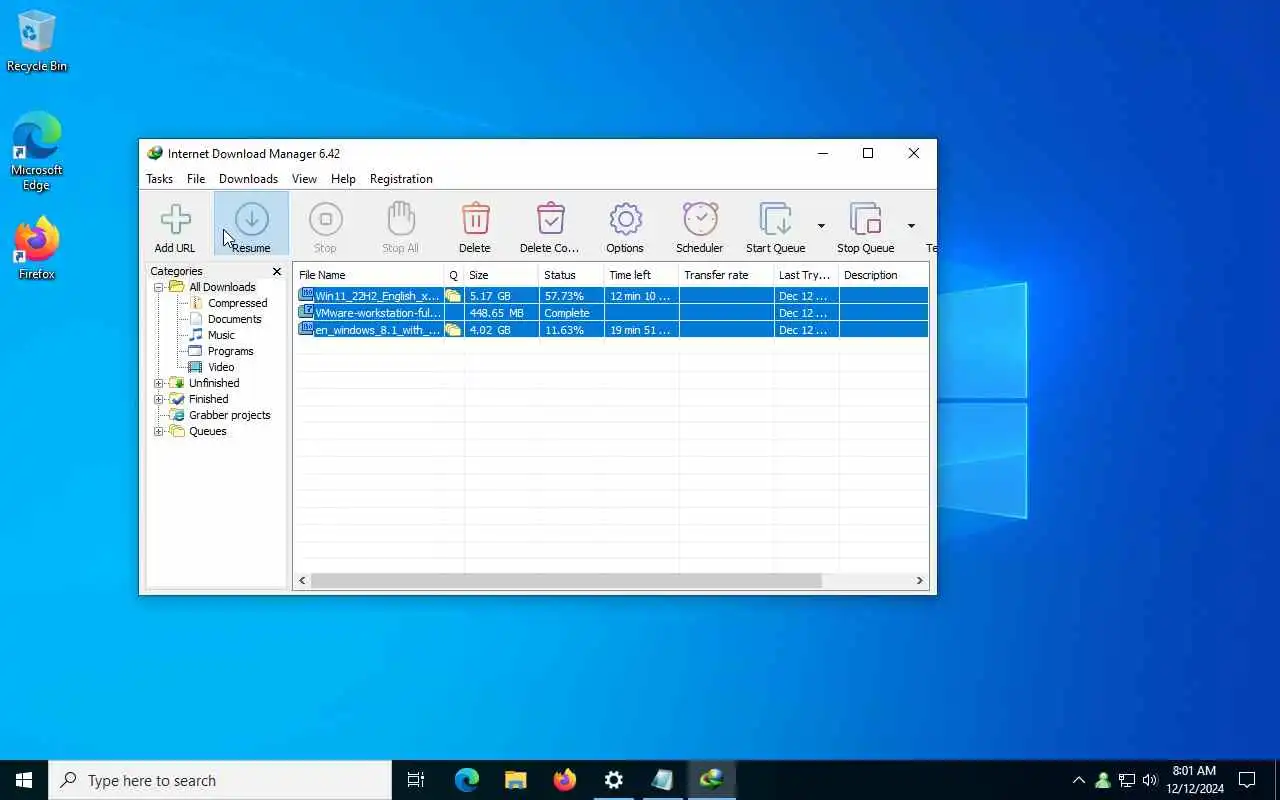Click the taskbar search box

(x=220, y=780)
